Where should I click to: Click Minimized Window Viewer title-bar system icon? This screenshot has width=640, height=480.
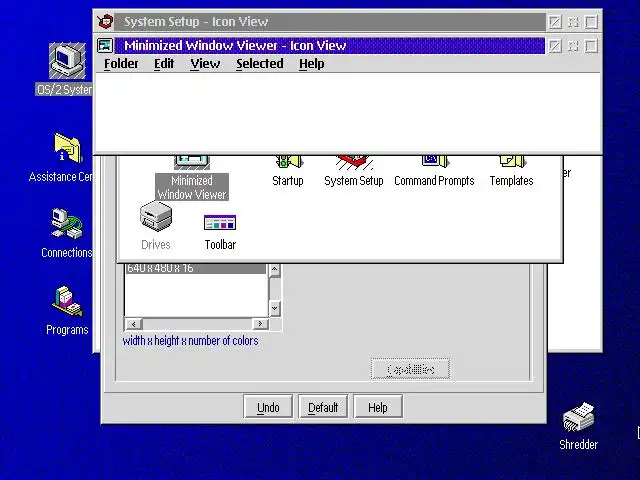(x=105, y=45)
